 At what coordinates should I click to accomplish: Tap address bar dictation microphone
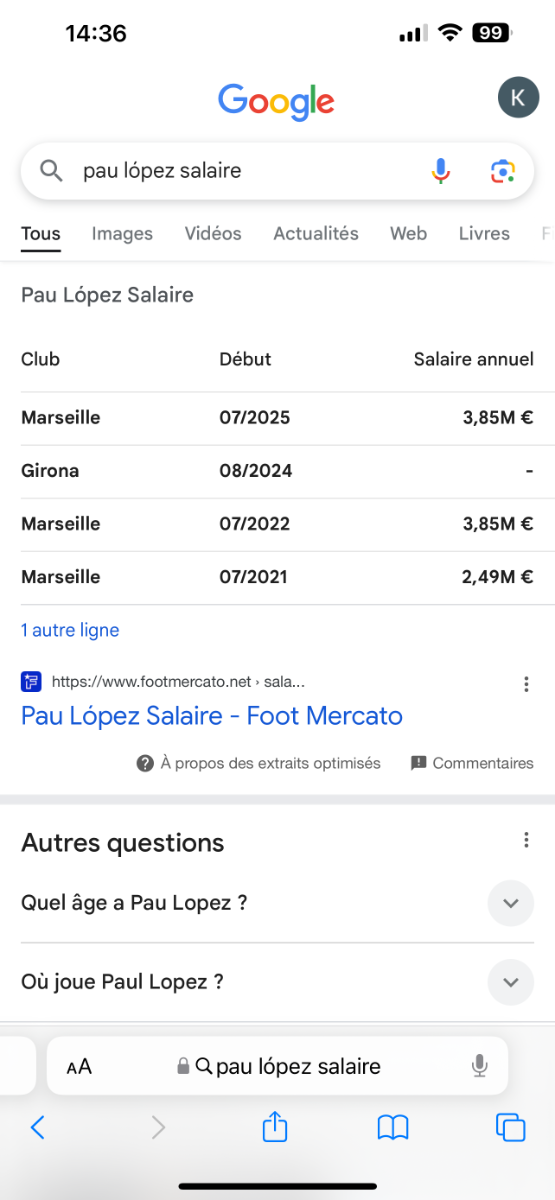pos(480,1066)
